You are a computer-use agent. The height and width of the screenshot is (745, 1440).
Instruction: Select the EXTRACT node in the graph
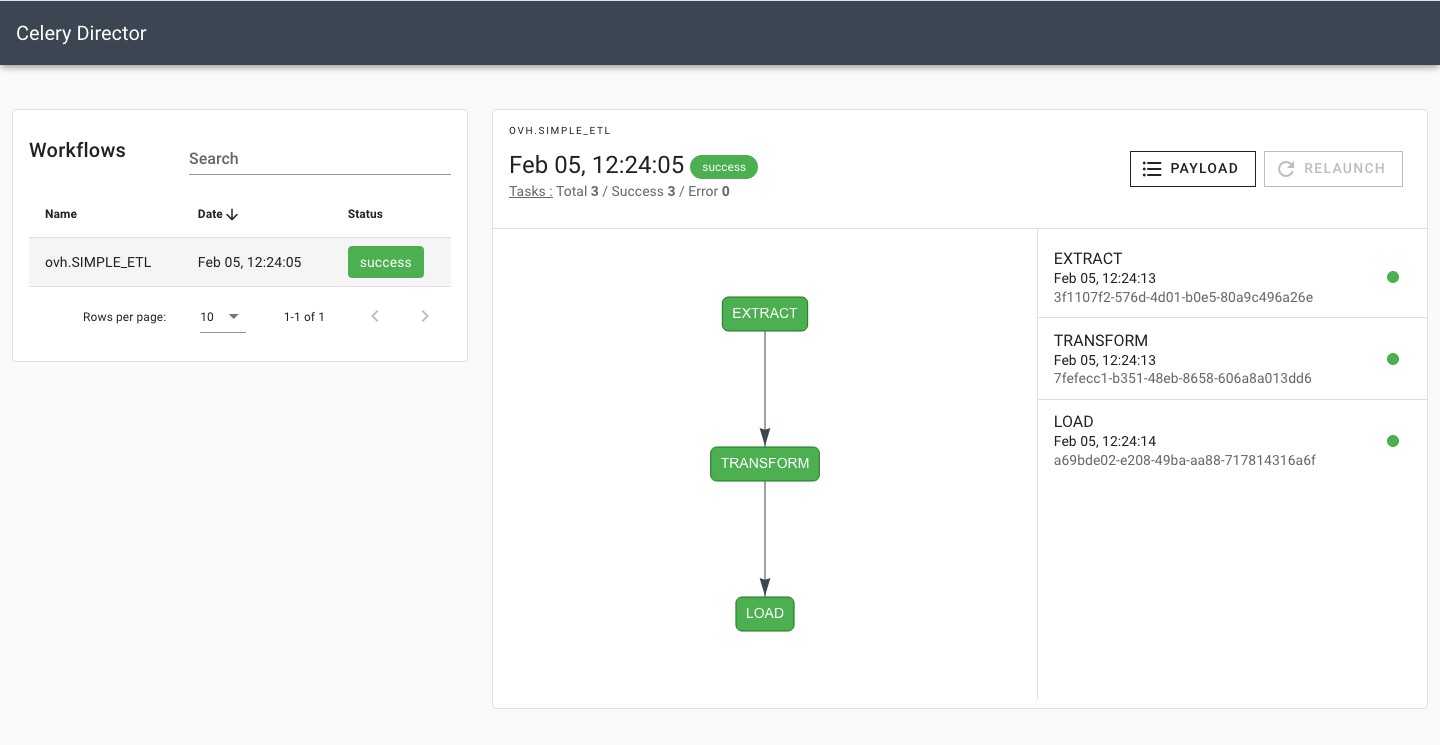[765, 313]
